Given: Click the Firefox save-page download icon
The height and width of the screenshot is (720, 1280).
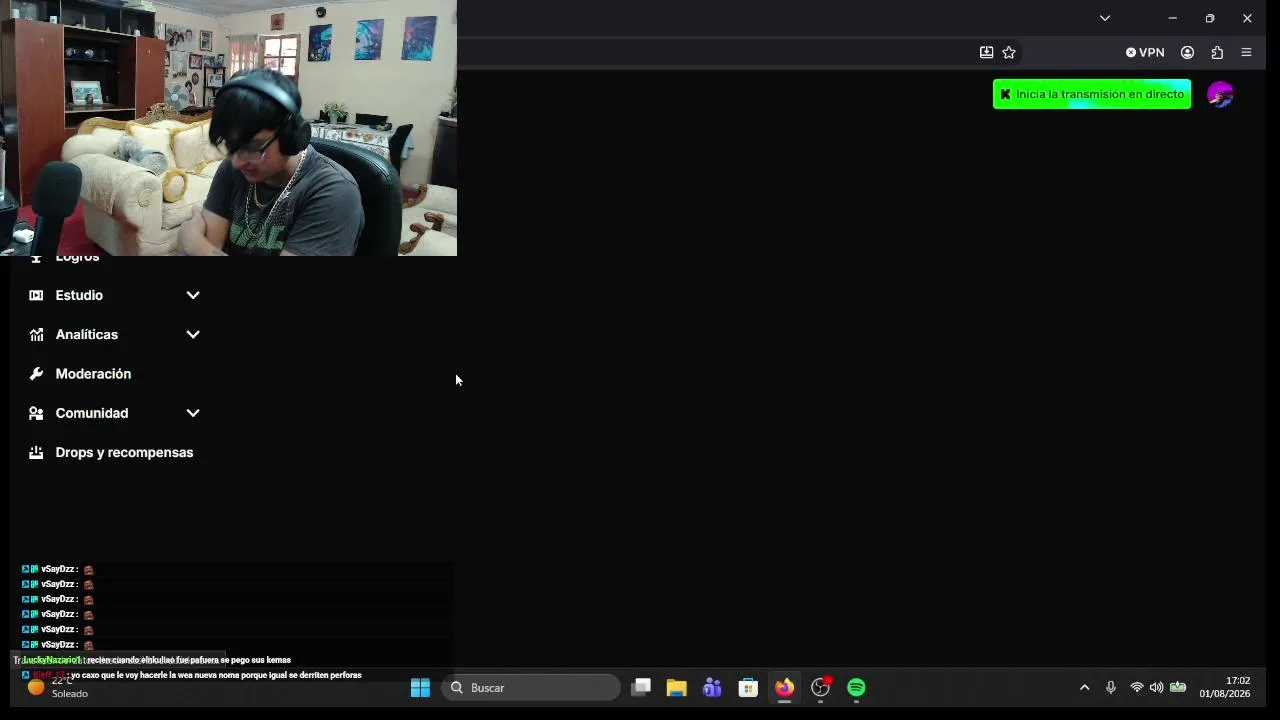Looking at the screenshot, I should (x=986, y=52).
